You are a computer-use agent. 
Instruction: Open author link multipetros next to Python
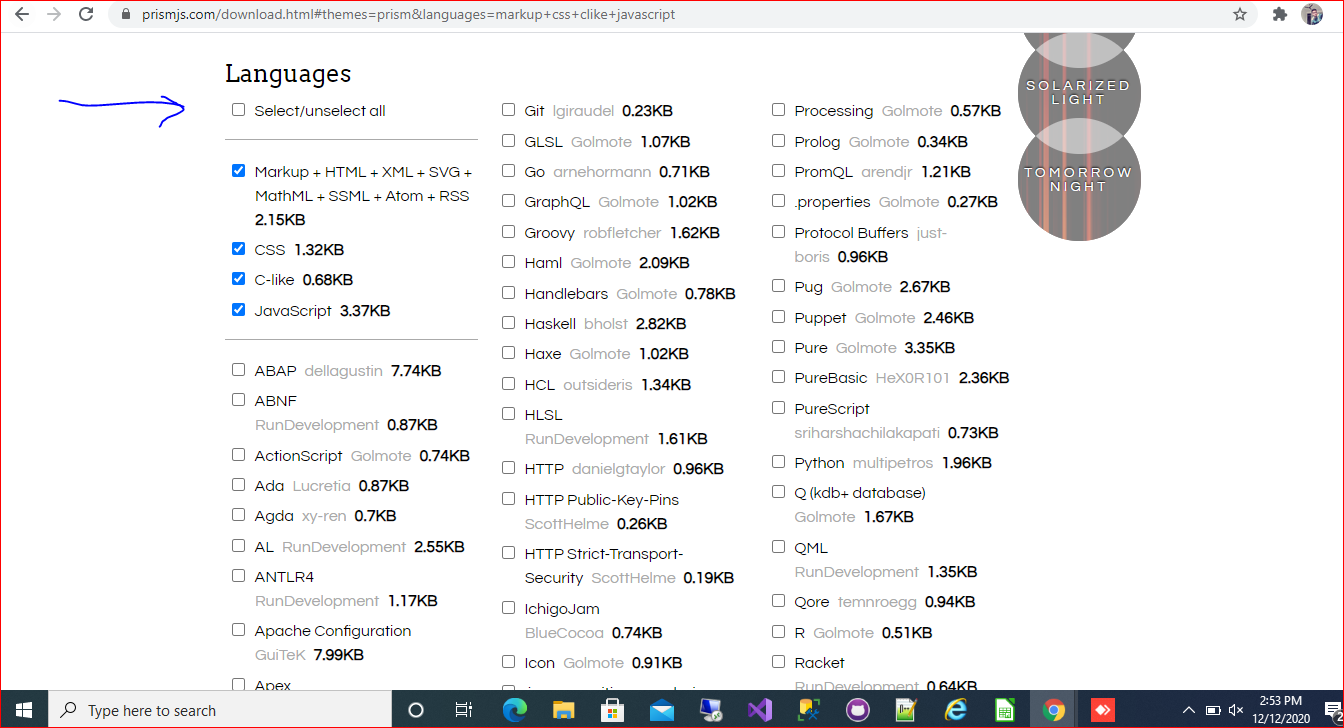(892, 463)
